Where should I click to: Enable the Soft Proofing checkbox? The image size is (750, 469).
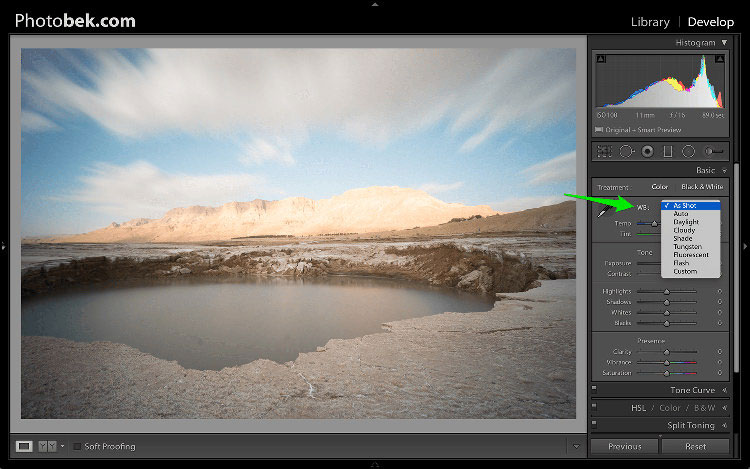pos(78,446)
